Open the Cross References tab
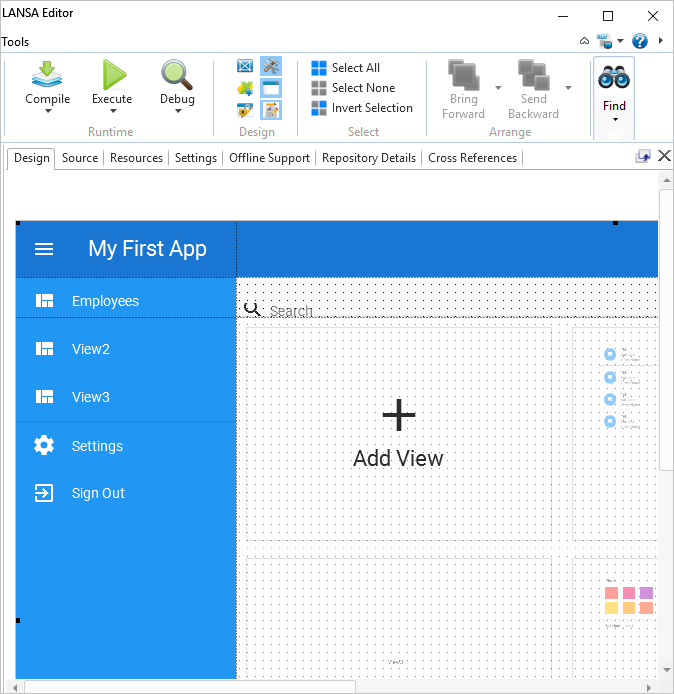This screenshot has height=694, width=674. point(472,158)
